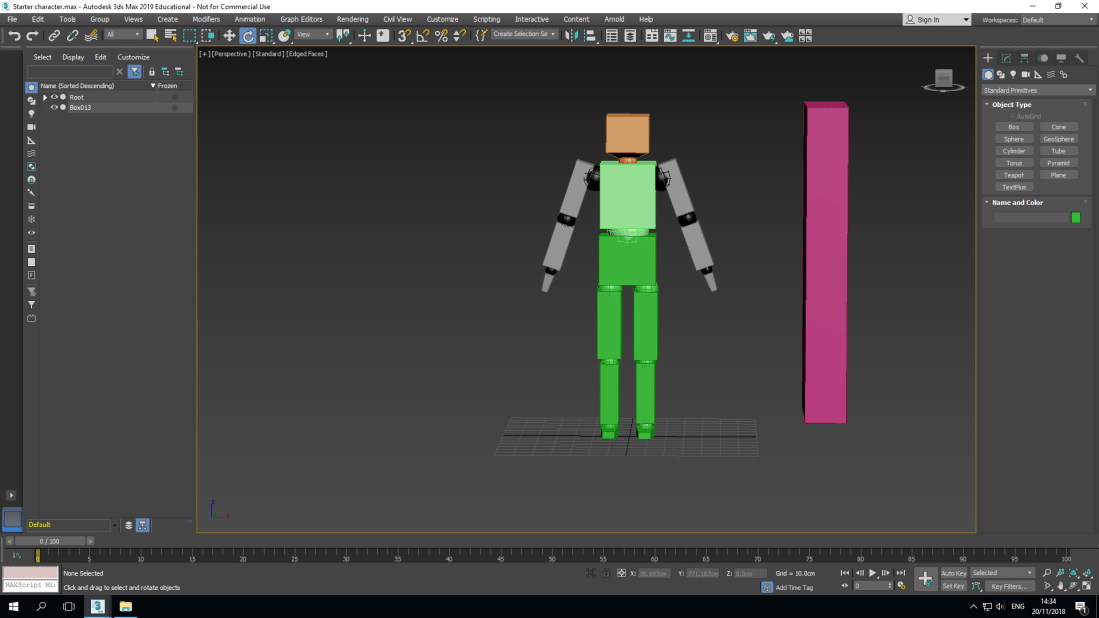This screenshot has height=618, width=1099.
Task: Activate the Select and Uniform Scale tool
Action: pyautogui.click(x=266, y=35)
